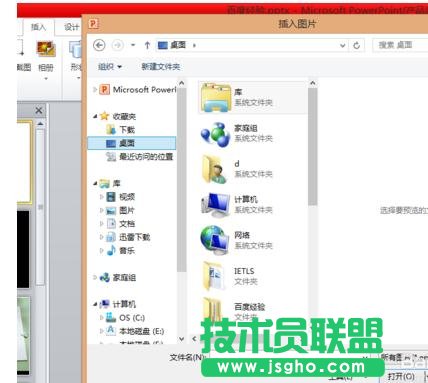428x383 pixels.
Task: Click the 搜索 桌面 search field
Action: pyautogui.click(x=400, y=45)
